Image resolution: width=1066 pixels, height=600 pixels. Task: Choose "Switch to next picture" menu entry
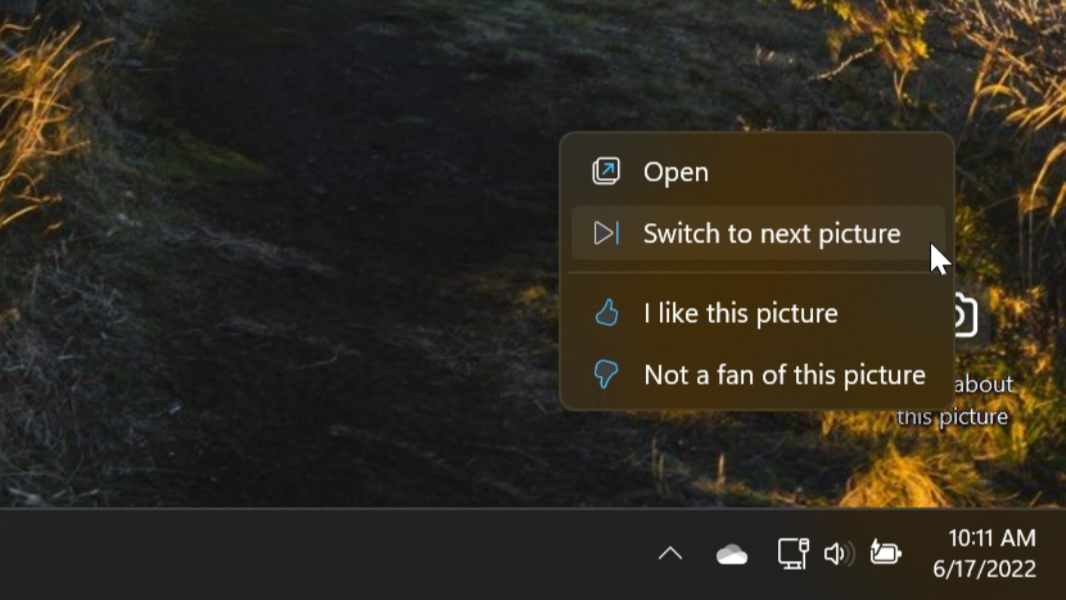click(771, 233)
